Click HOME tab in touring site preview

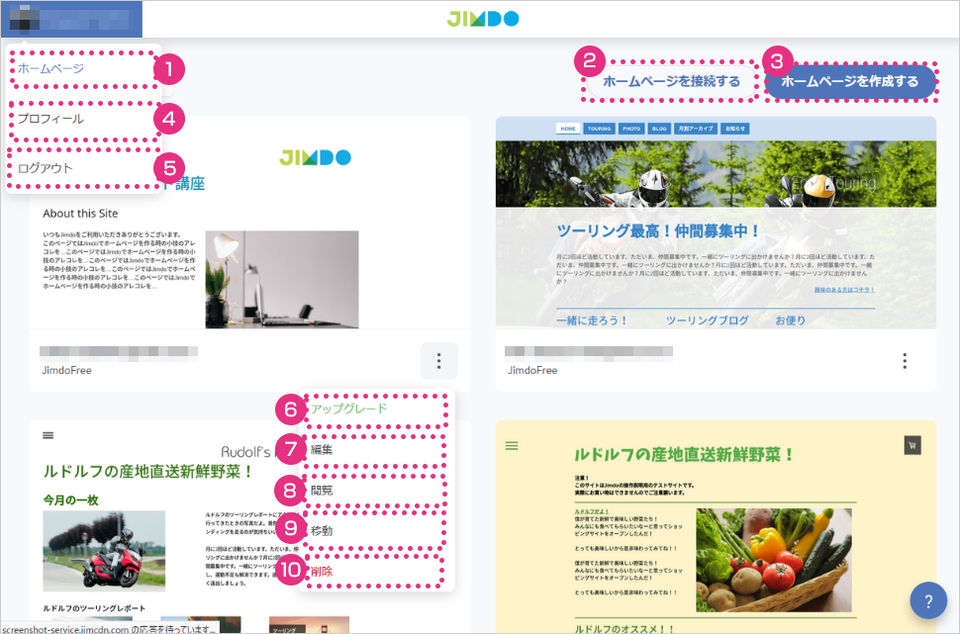click(x=568, y=129)
